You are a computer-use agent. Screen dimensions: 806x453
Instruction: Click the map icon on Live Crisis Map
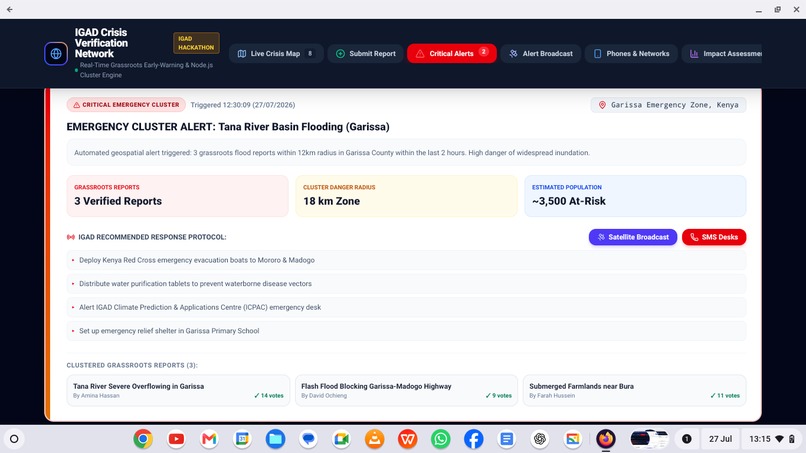point(242,53)
